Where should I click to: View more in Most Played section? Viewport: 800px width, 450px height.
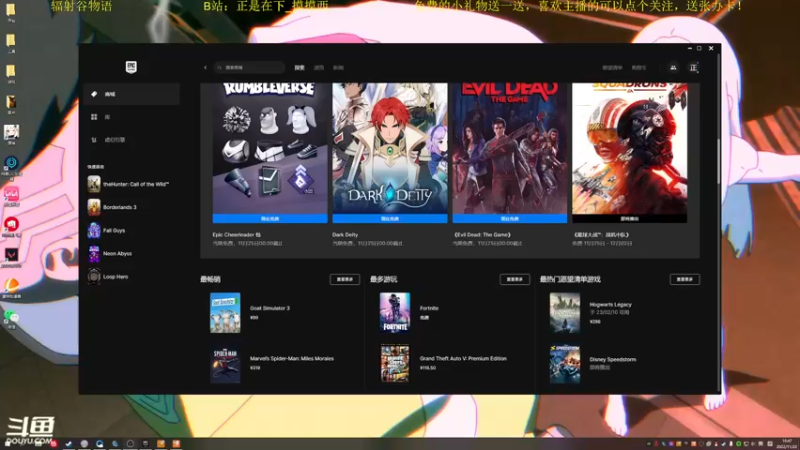pos(515,279)
